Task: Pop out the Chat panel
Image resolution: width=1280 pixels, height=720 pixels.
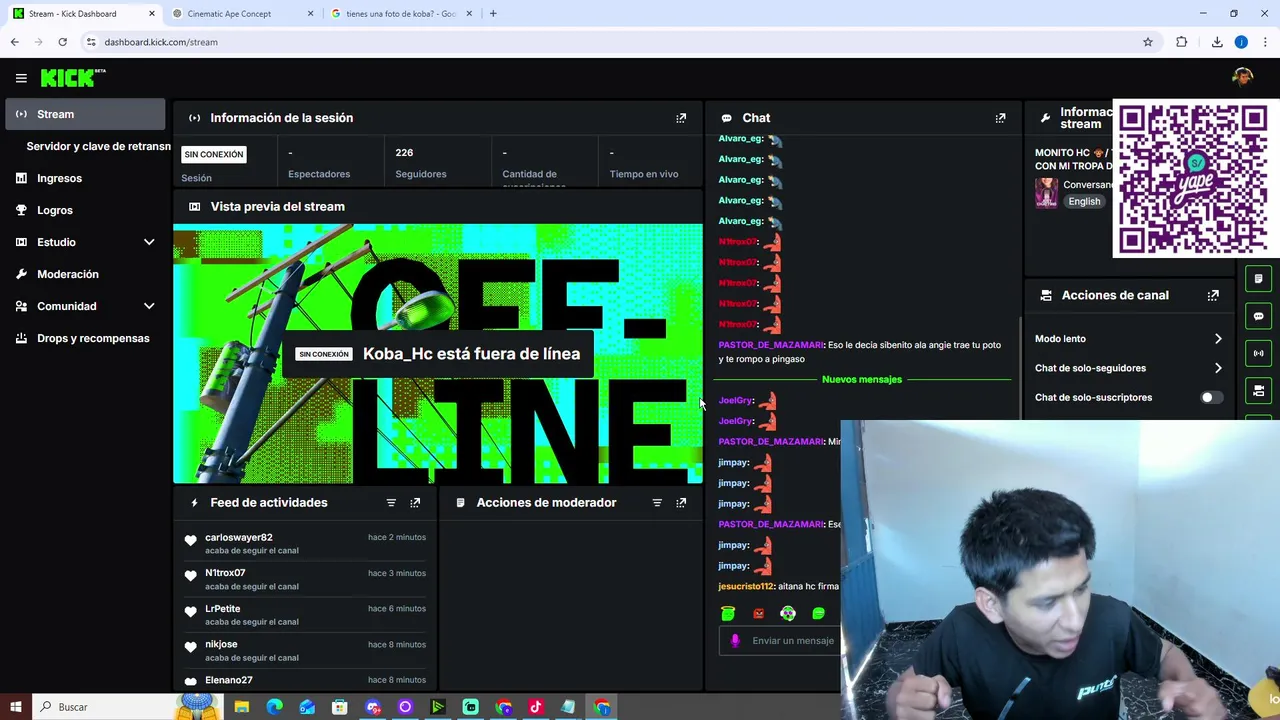Action: click(1000, 118)
